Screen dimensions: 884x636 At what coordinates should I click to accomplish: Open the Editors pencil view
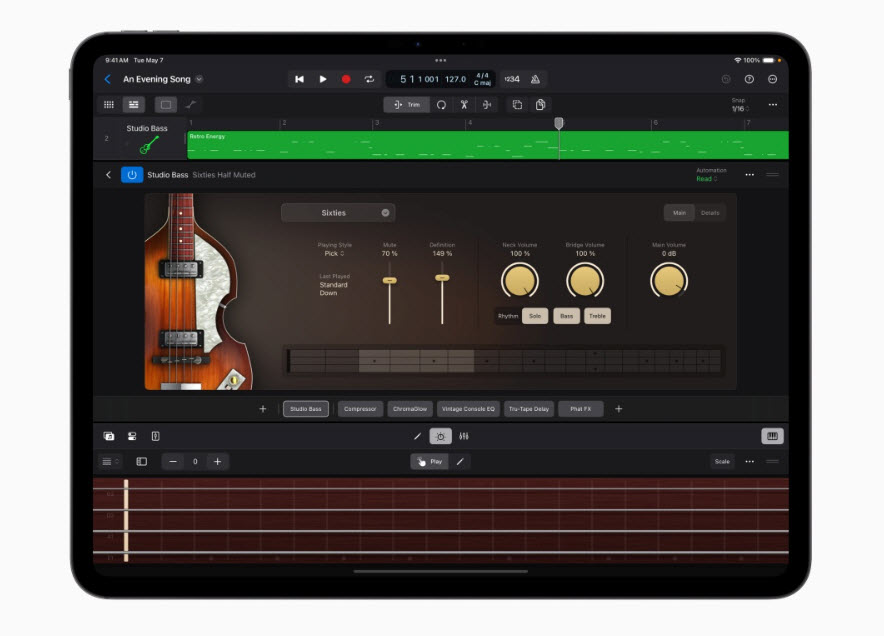coord(417,436)
